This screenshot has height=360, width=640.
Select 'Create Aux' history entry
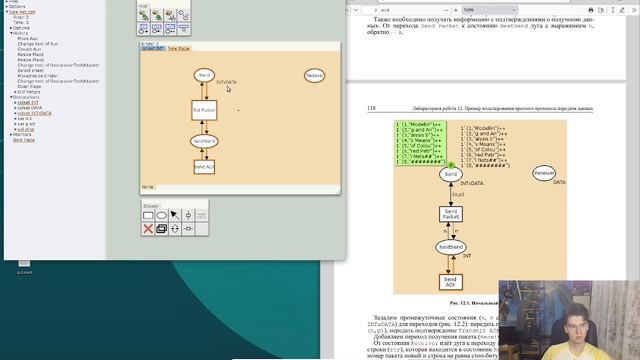(29, 49)
